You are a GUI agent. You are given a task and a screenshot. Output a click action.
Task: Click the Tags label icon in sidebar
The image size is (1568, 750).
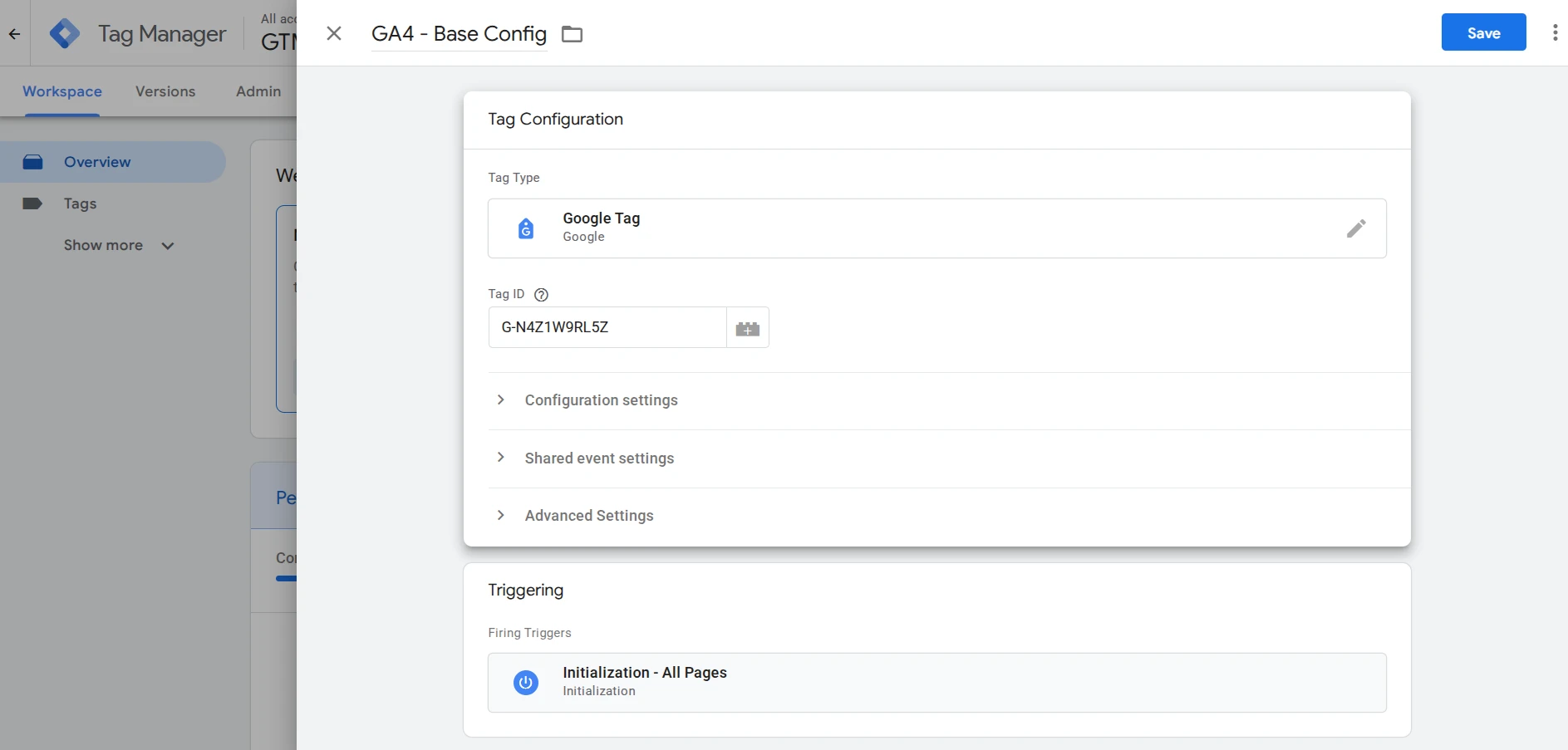point(32,203)
